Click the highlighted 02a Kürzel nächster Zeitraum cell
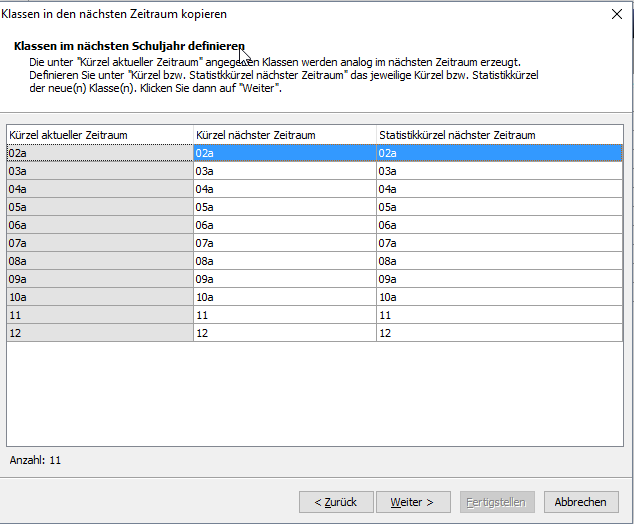The height and width of the screenshot is (524, 634). coord(285,153)
